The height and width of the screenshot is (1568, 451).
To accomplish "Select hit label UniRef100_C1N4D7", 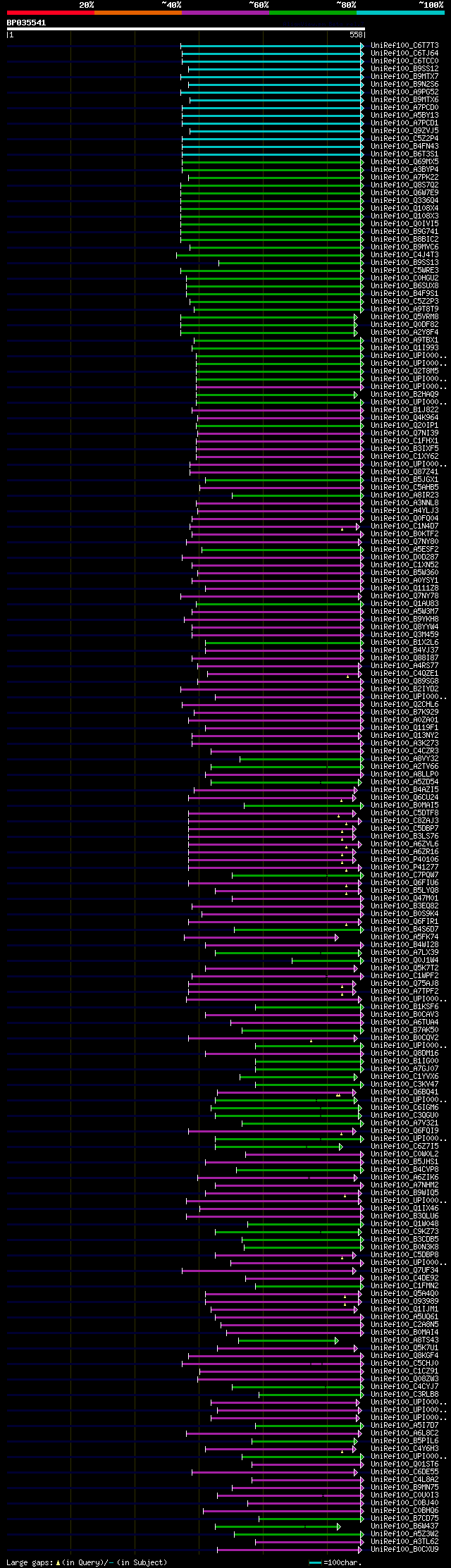I will pyautogui.click(x=404, y=526).
